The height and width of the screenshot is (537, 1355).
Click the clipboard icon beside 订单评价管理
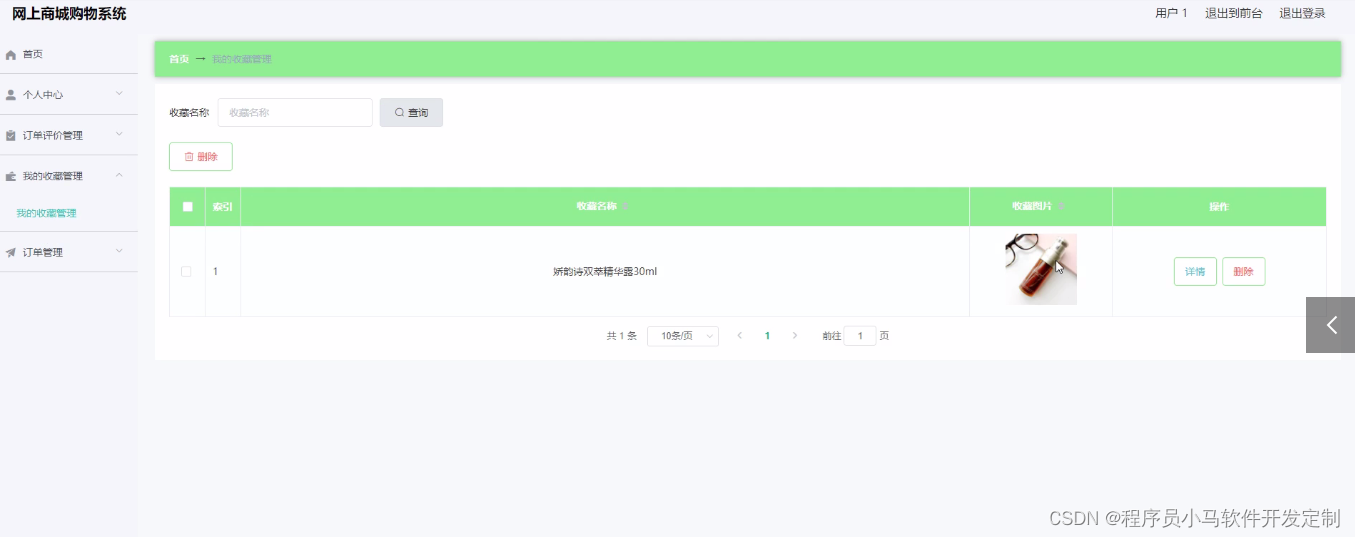pyautogui.click(x=11, y=136)
